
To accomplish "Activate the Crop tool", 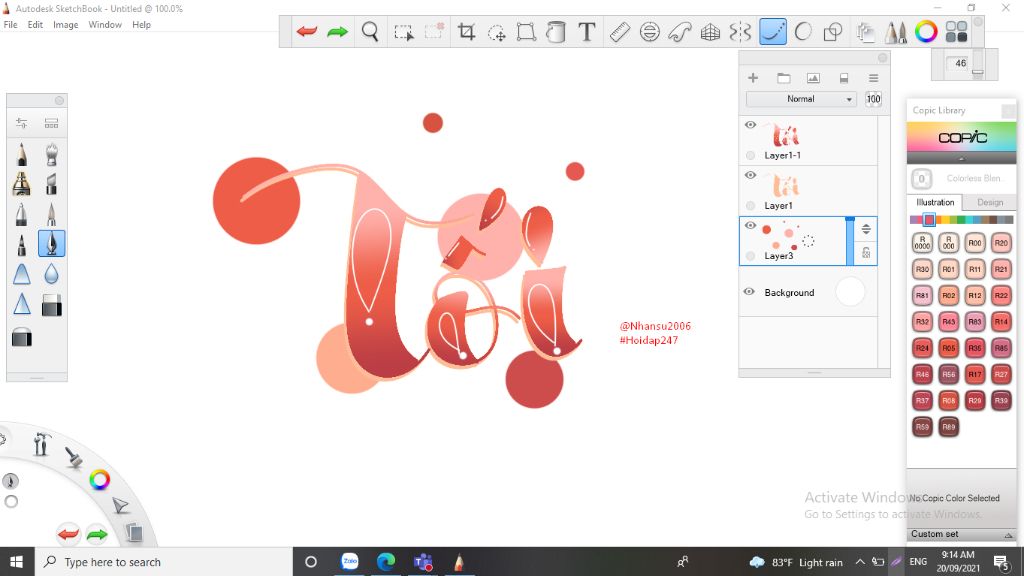I will [466, 31].
